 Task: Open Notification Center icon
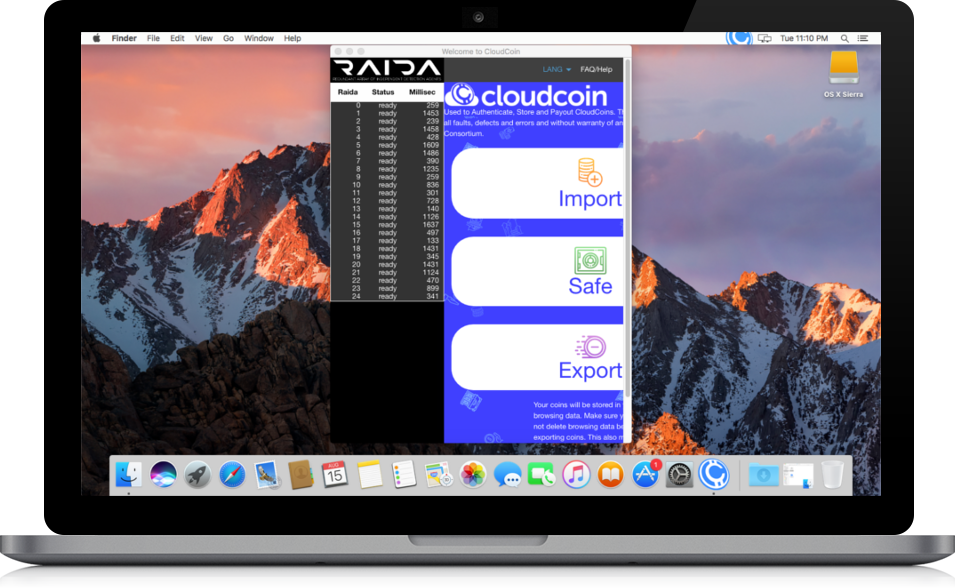[863, 38]
